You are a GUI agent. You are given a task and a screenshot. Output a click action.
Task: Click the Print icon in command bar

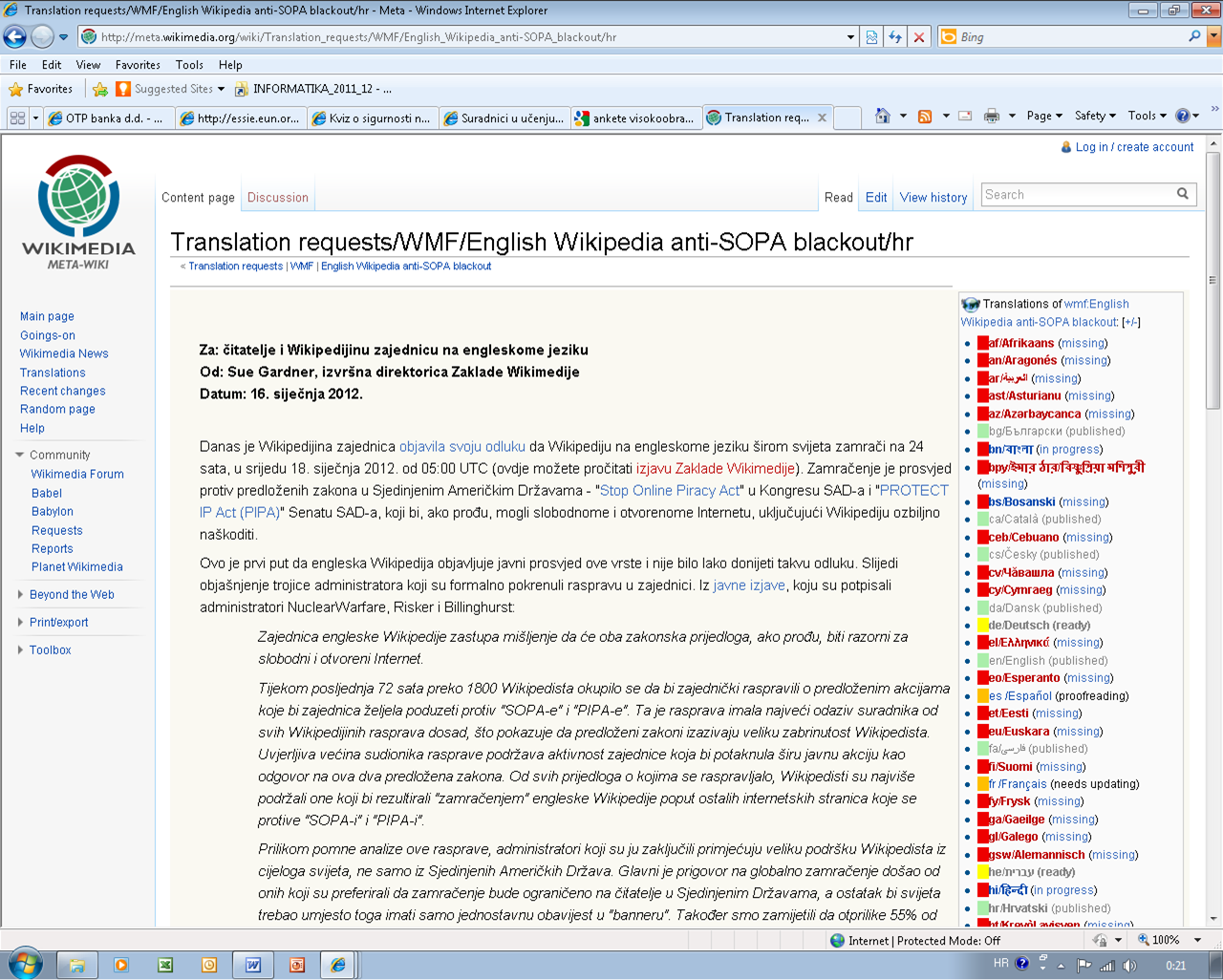[992, 117]
